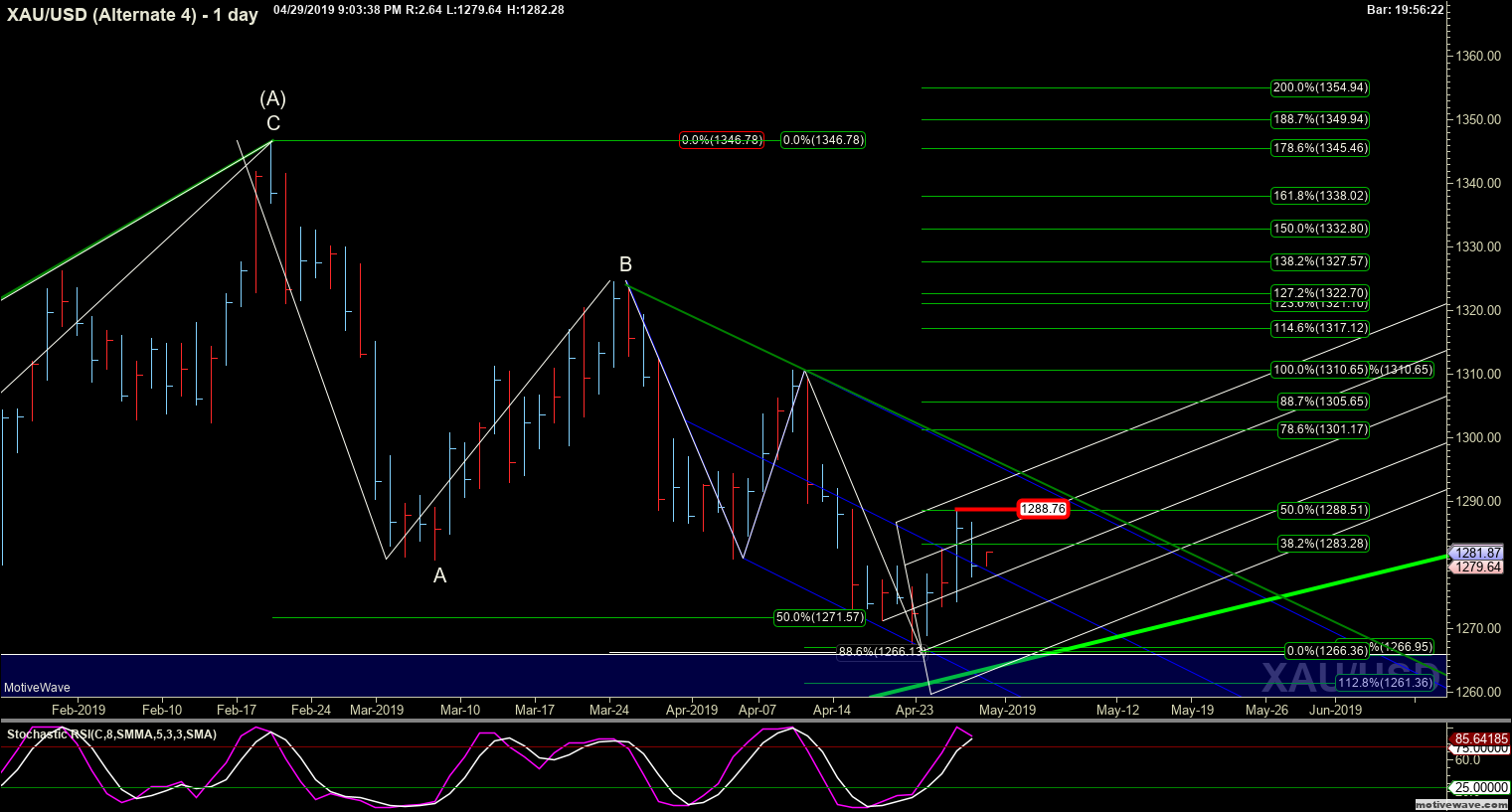1512x812 pixels.
Task: Click the 1300.00 price axis label
Action: coord(1476,437)
